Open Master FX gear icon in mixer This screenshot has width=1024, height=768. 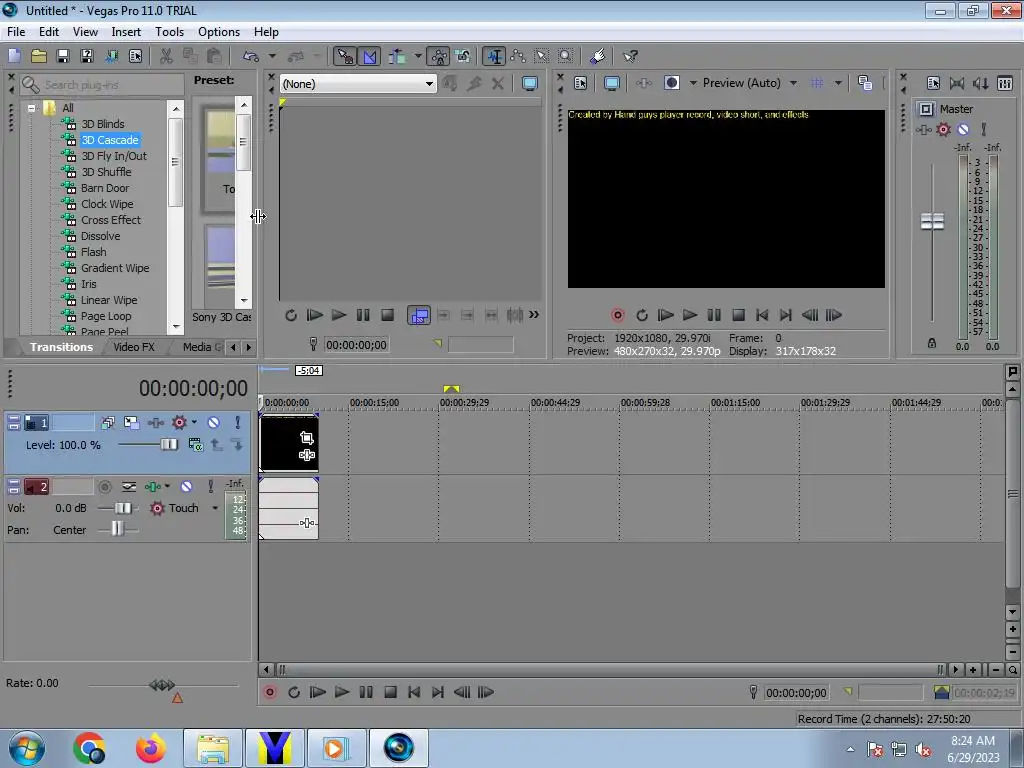coord(943,129)
